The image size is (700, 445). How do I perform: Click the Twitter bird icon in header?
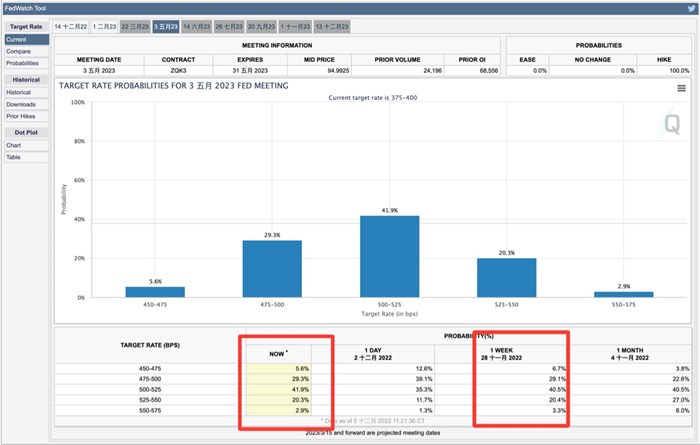[x=687, y=8]
